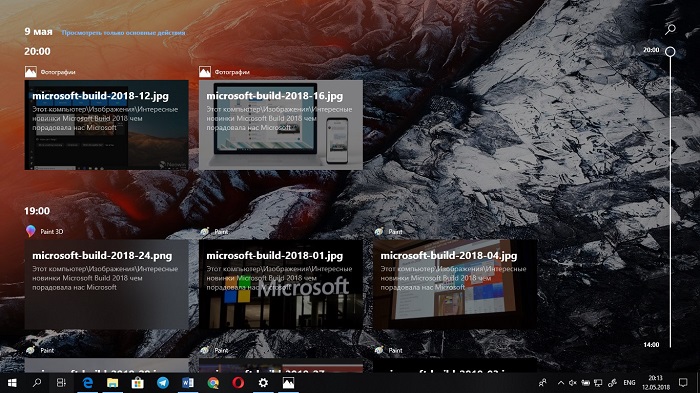Click the show only top activities link
The width and height of the screenshot is (700, 393).
[x=123, y=33]
